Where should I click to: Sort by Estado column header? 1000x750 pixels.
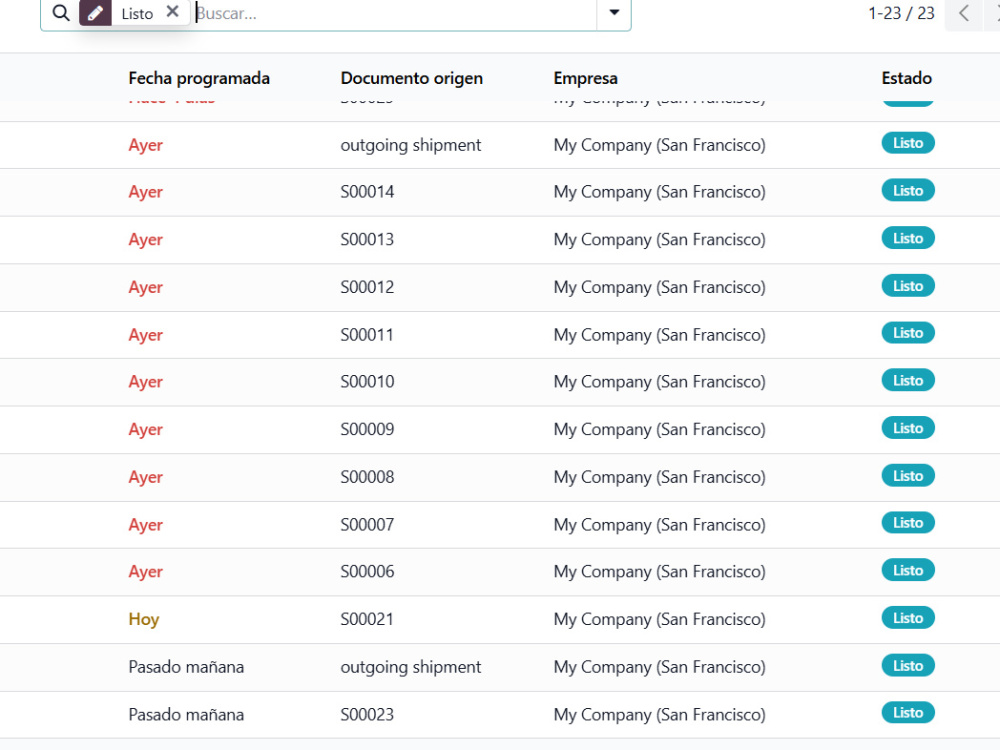pyautogui.click(x=906, y=78)
